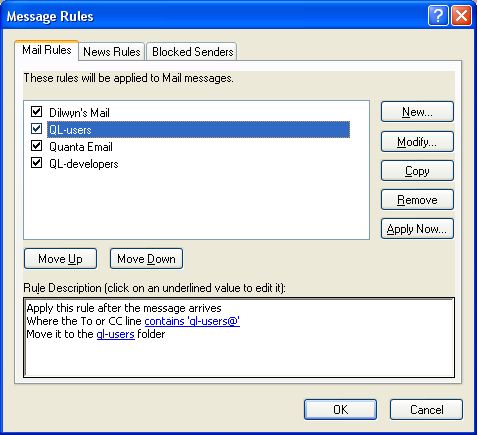478x435 pixels.
Task: Edit the contains 'ql-users@' link
Action: click(x=192, y=321)
